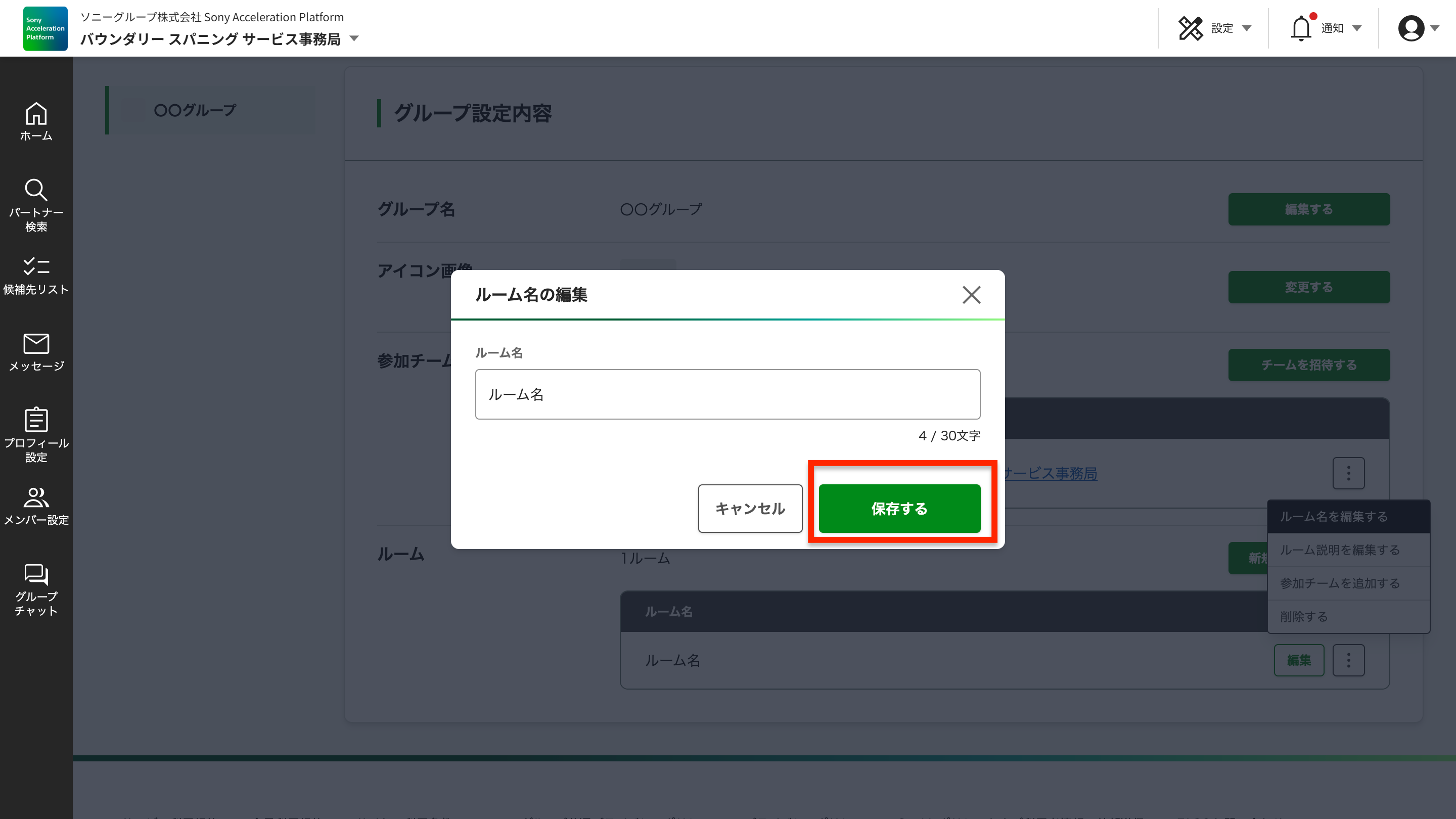This screenshot has height=819, width=1456.
Task: Choose 参加チームを追加する menu entry
Action: [x=1340, y=583]
